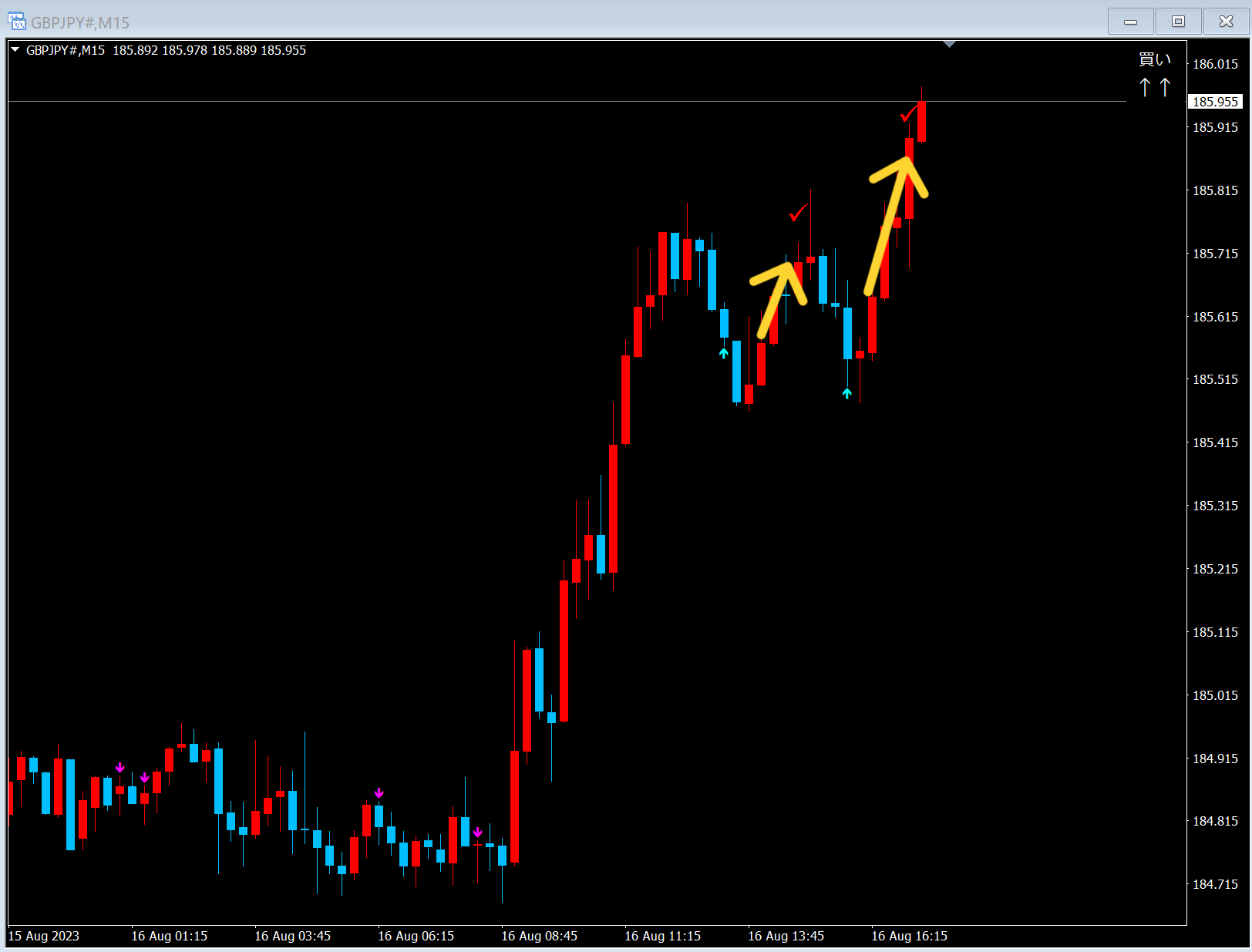Click the red checkmark near the 185.815 level
Viewport: 1252px width, 952px height.
coord(798,212)
